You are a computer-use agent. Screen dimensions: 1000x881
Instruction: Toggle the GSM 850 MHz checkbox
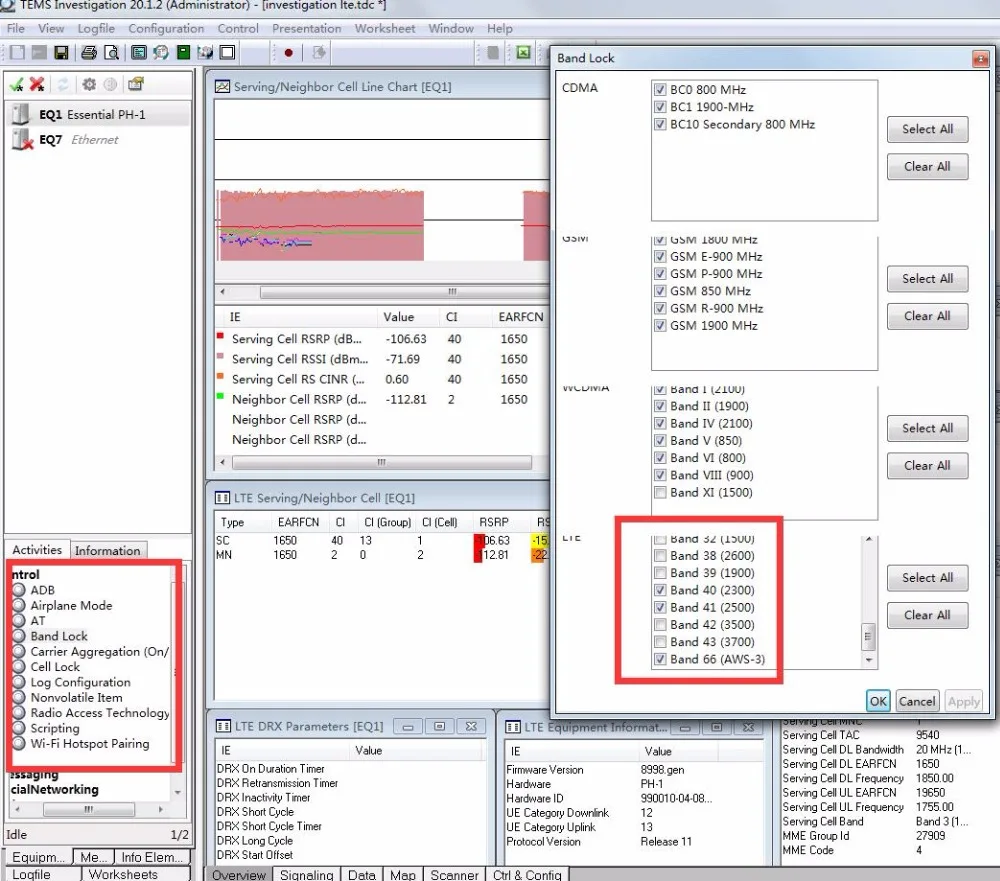pyautogui.click(x=660, y=291)
